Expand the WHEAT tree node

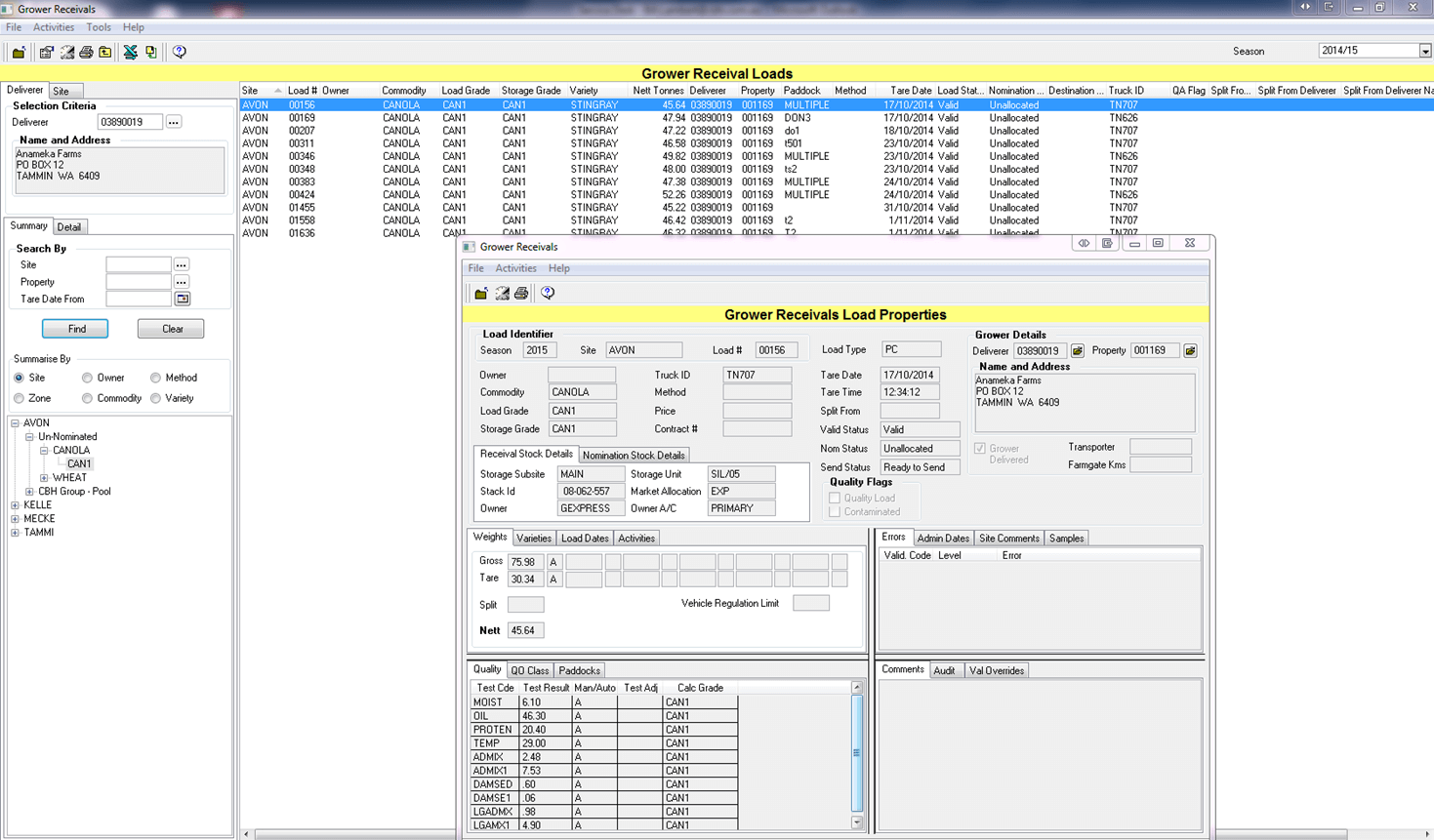(x=44, y=478)
